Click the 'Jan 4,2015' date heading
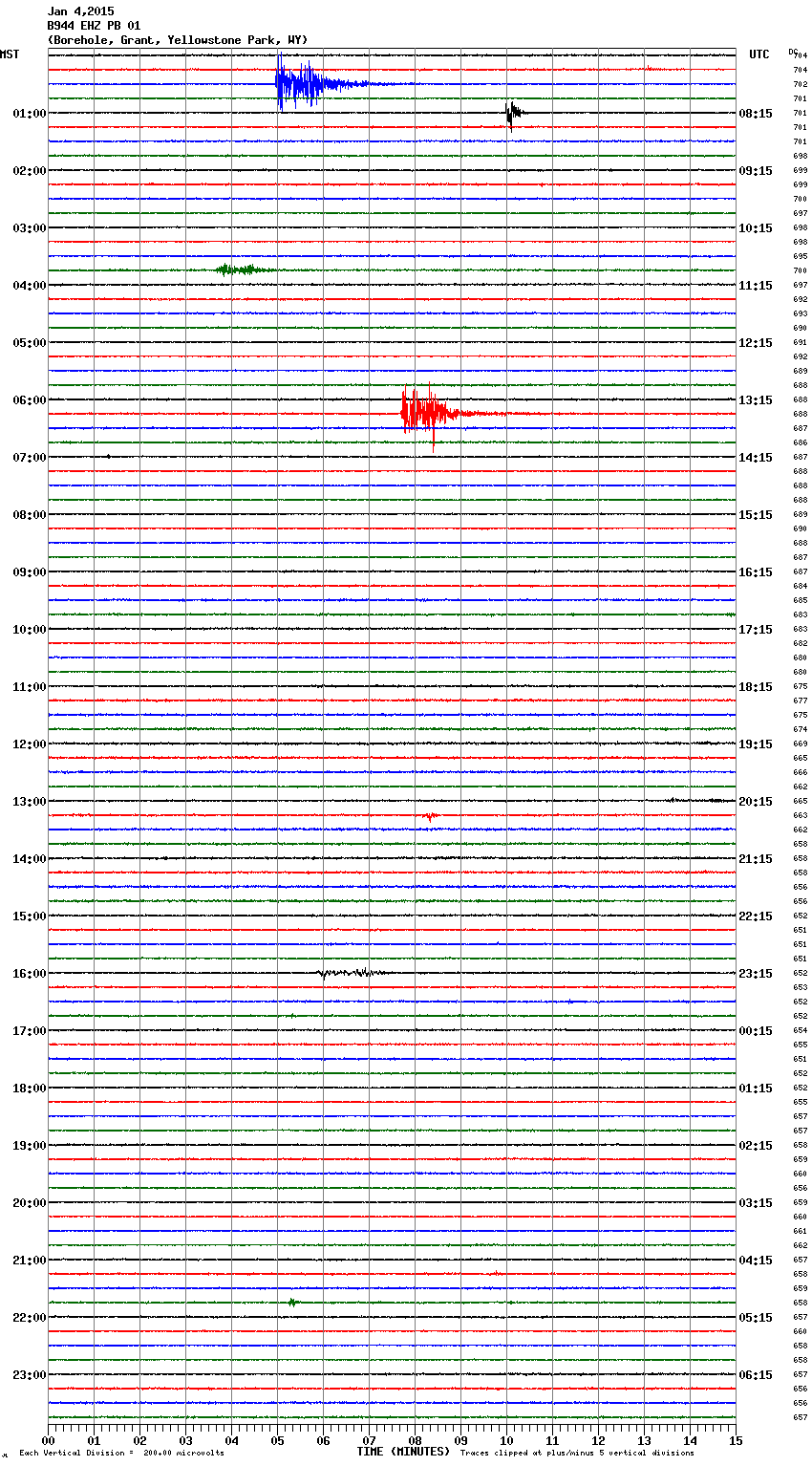Viewport: 812px width, 1466px height. click(x=80, y=11)
